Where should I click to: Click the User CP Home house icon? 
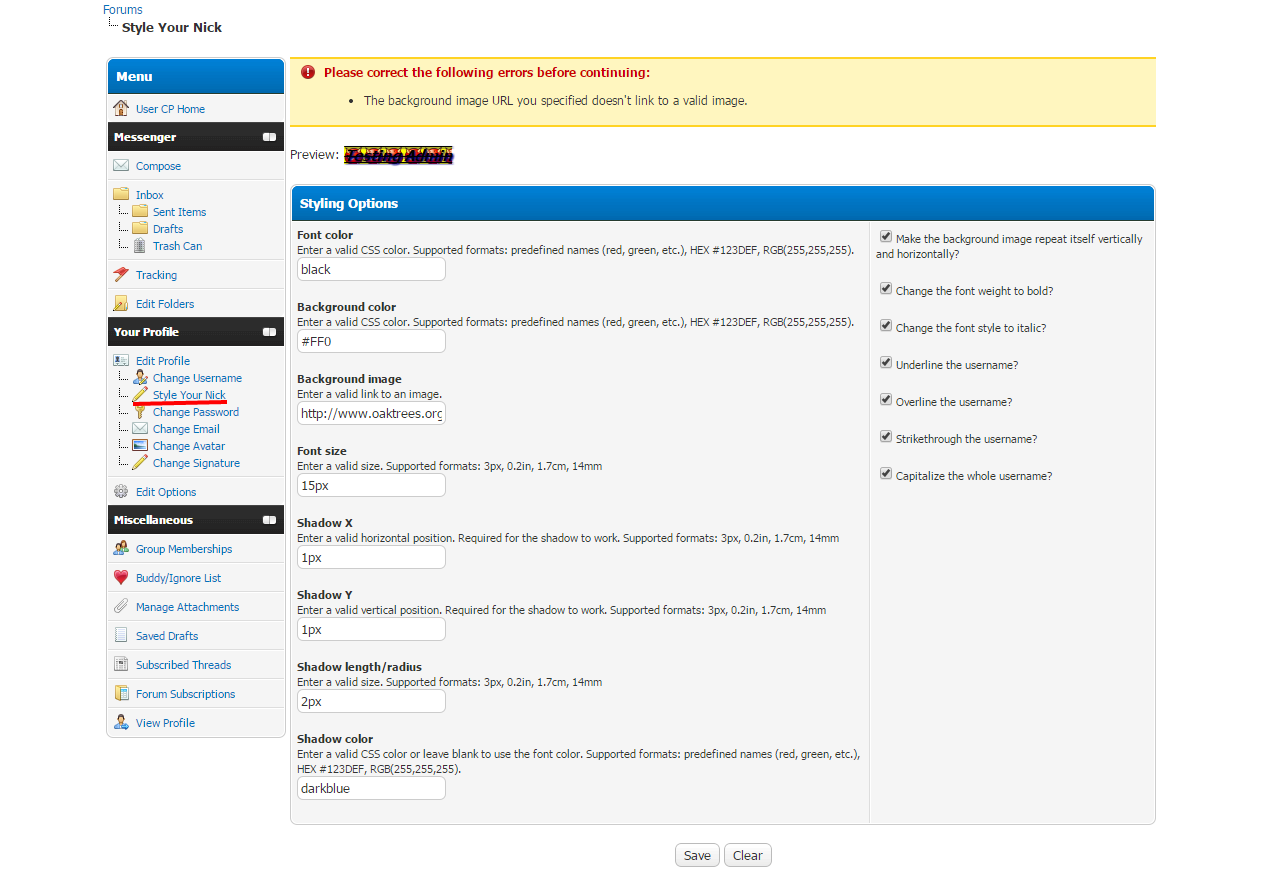[x=121, y=108]
